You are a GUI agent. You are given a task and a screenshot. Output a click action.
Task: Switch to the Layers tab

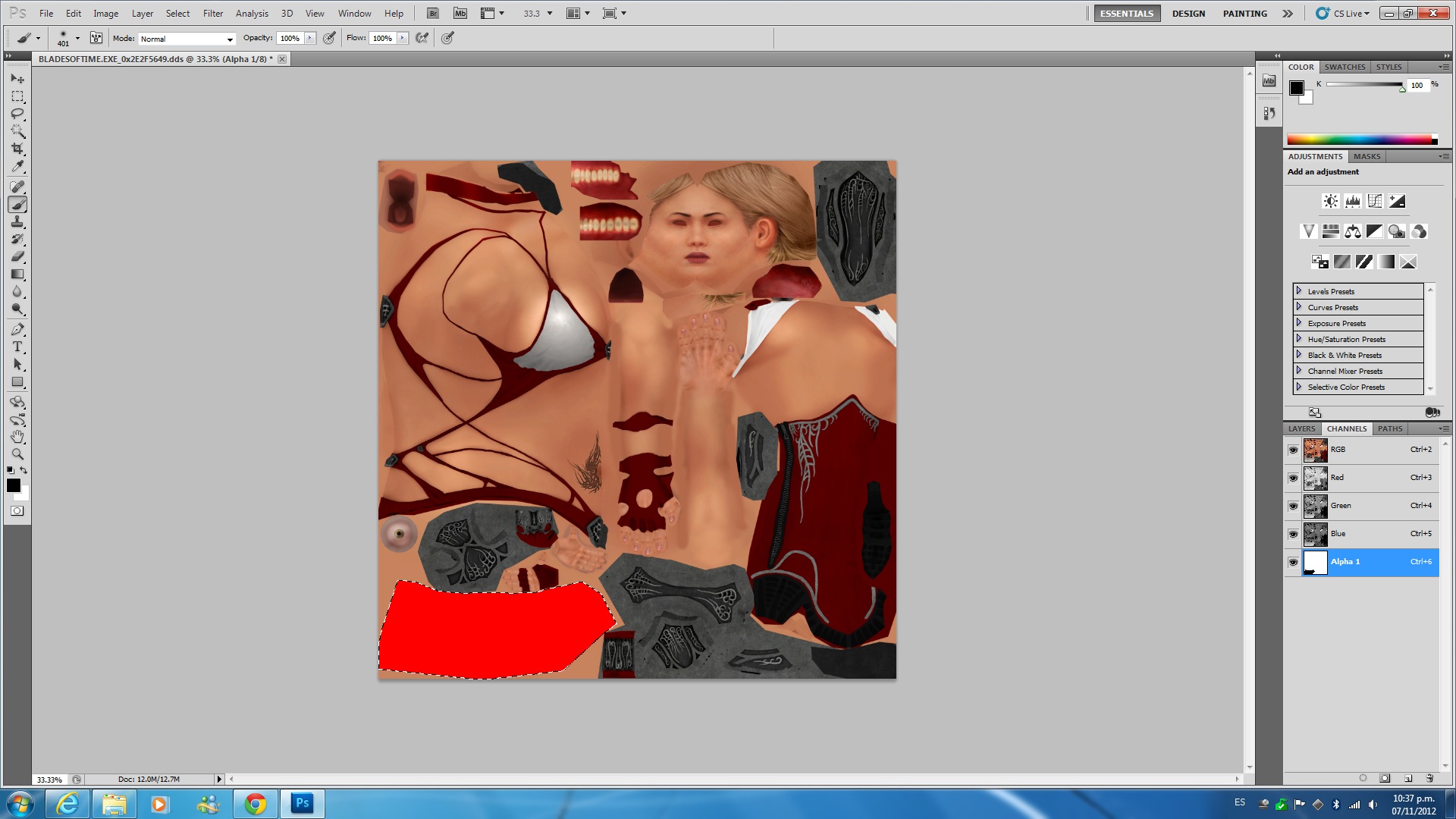click(1301, 428)
